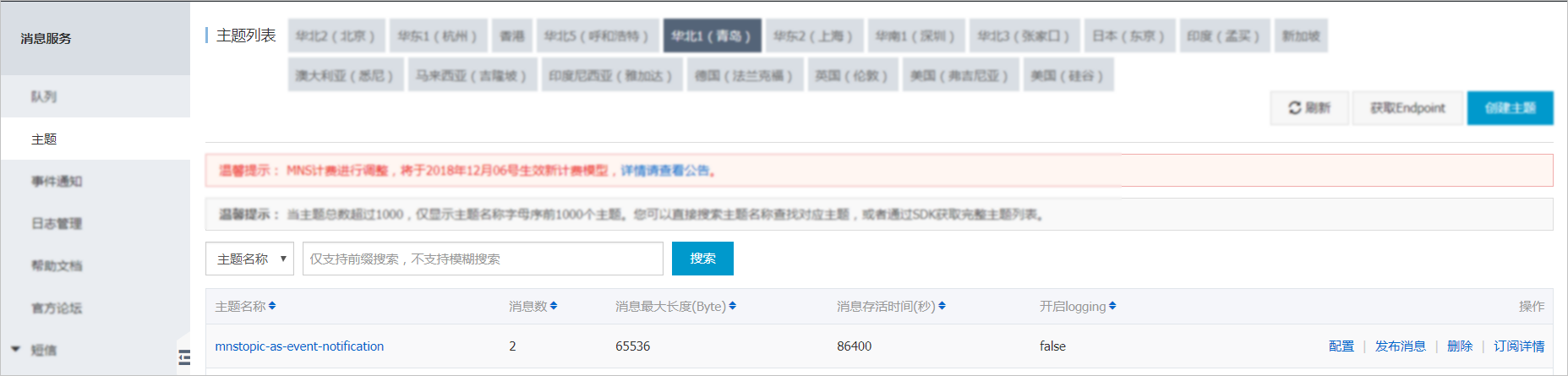Click the 65536 max length value
This screenshot has height=376, width=1568.
coord(633,346)
